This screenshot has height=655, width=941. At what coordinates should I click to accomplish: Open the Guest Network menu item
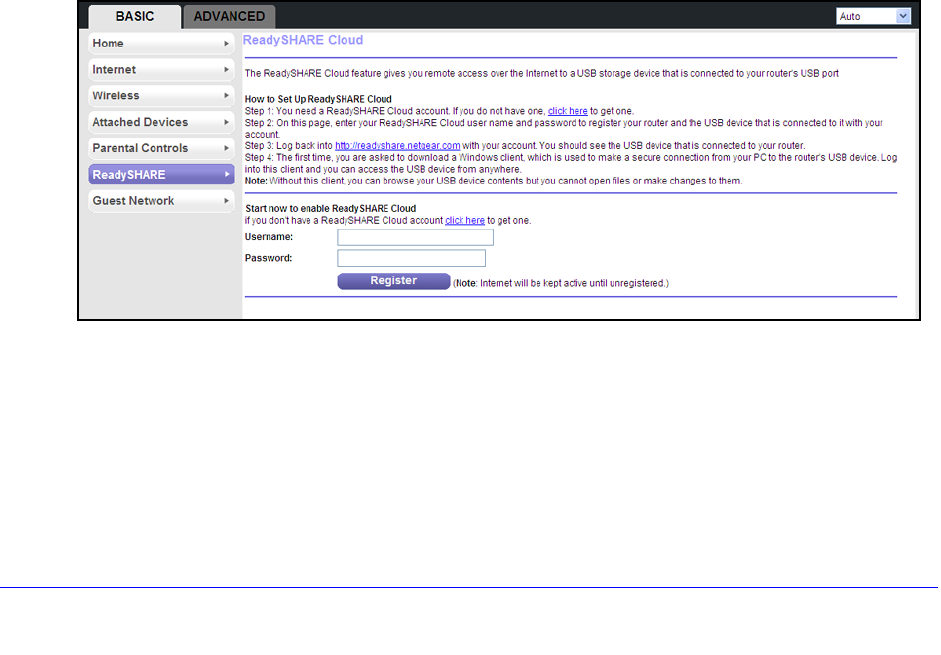[x=161, y=201]
